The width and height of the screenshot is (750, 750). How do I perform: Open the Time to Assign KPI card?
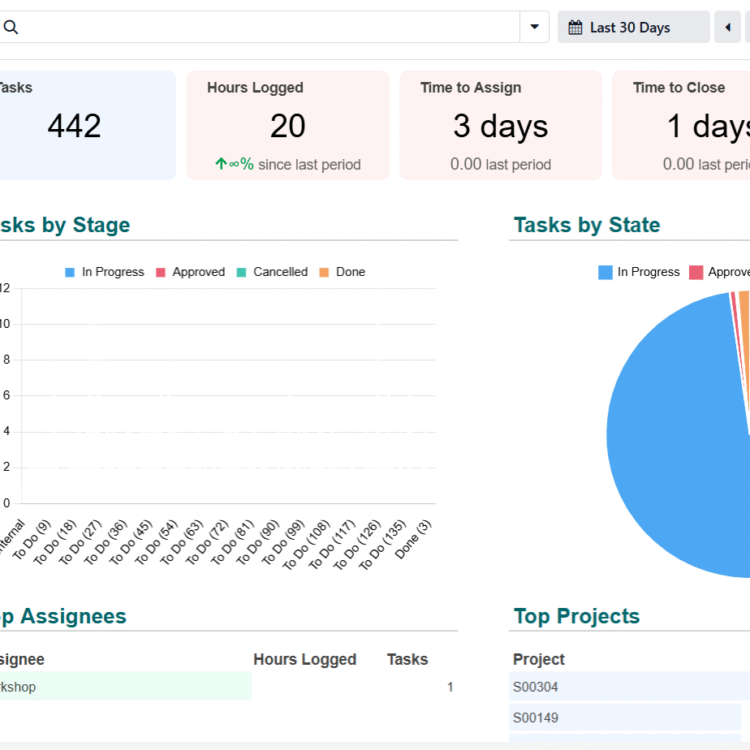500,125
